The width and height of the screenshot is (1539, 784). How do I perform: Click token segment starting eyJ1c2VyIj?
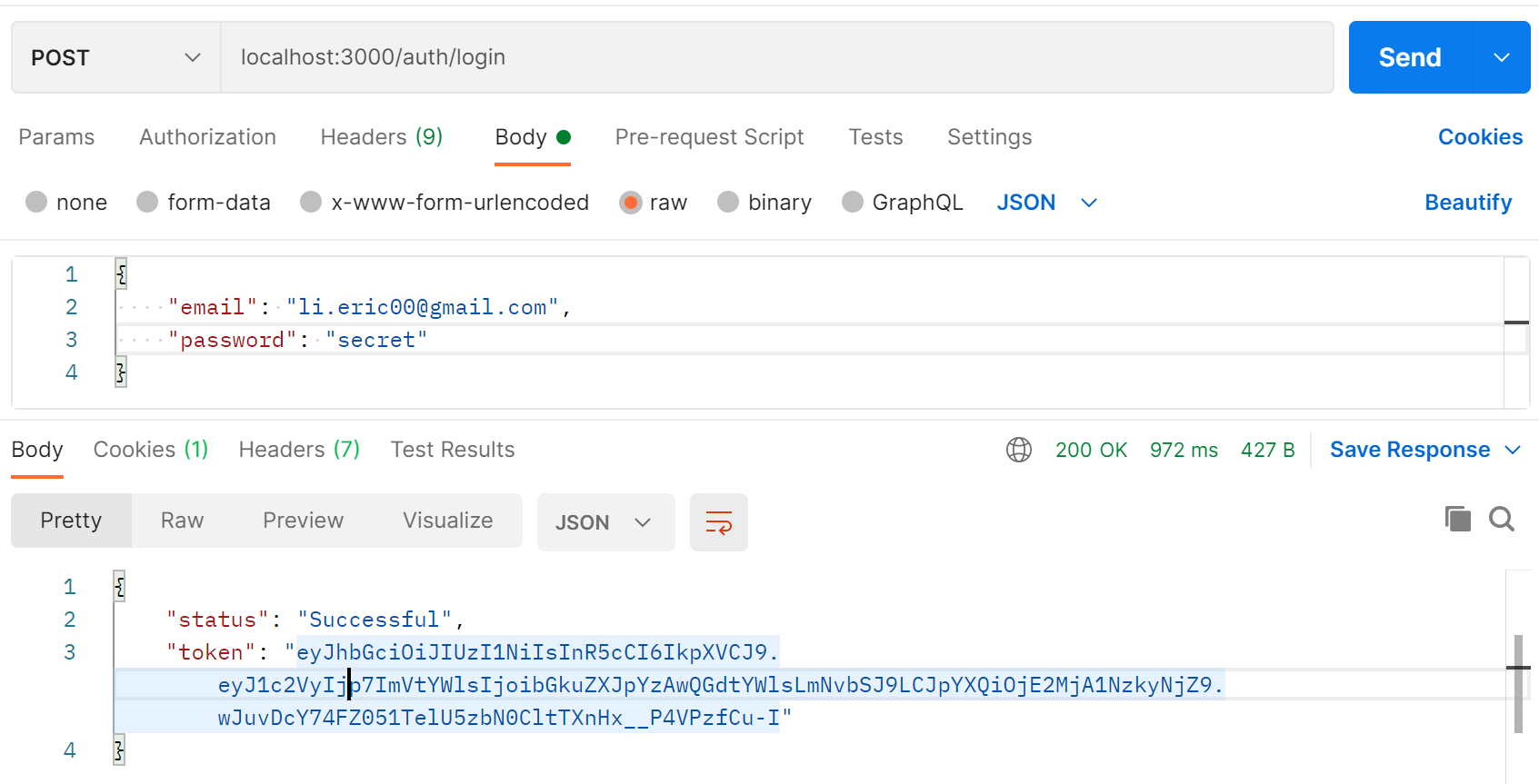pyautogui.click(x=721, y=685)
